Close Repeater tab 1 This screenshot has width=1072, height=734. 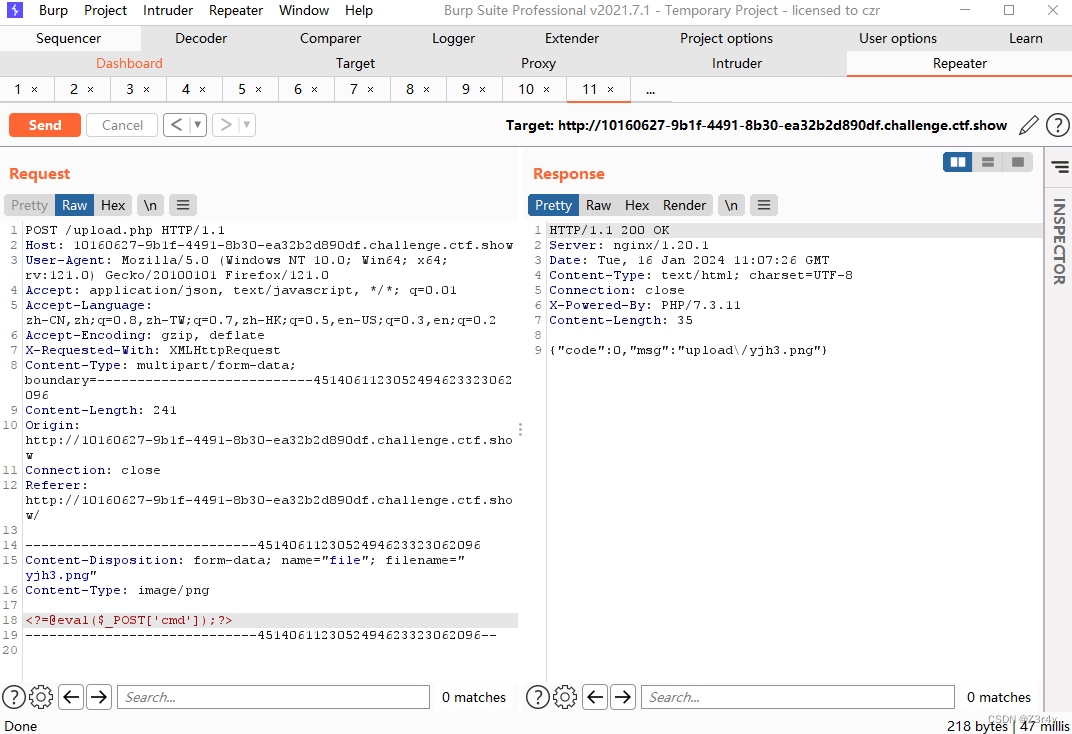tap(34, 90)
